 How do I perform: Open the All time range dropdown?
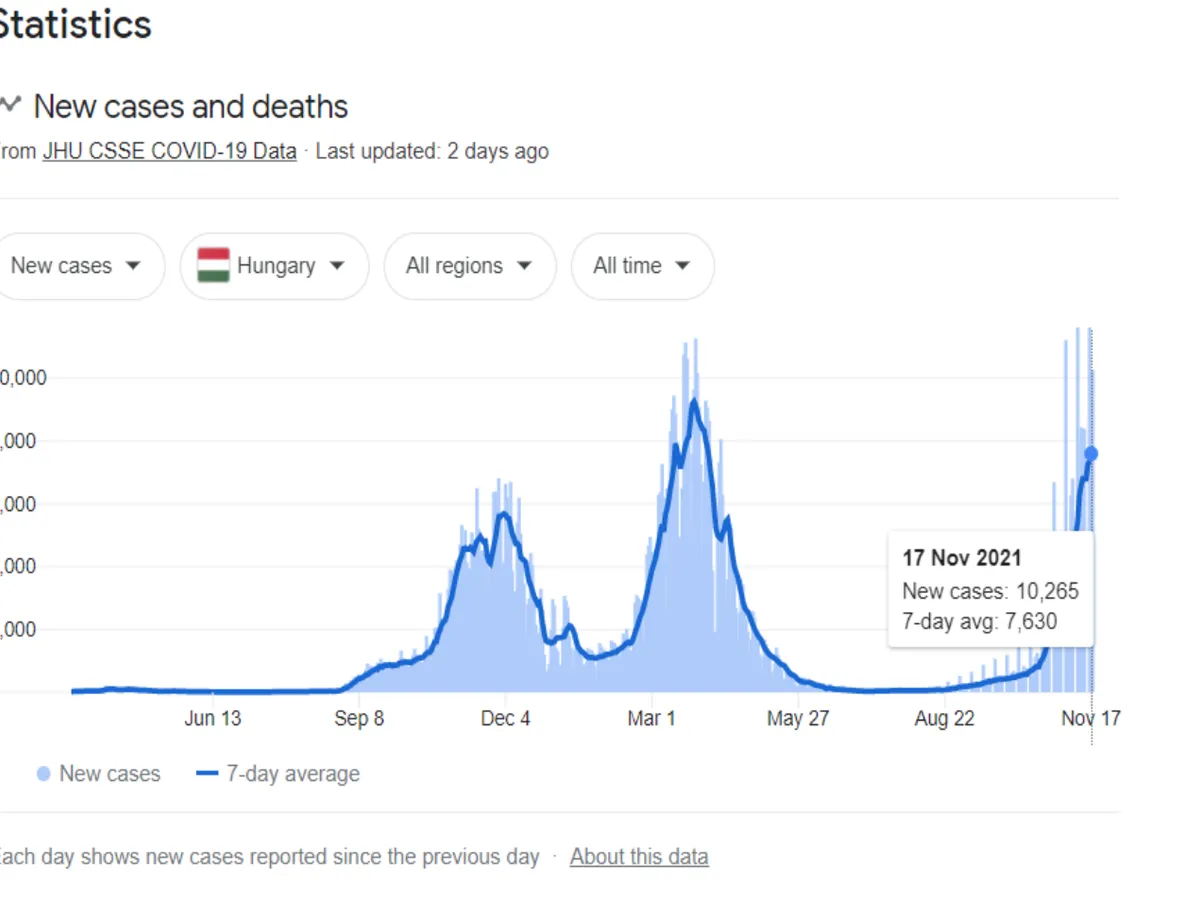[642, 266]
